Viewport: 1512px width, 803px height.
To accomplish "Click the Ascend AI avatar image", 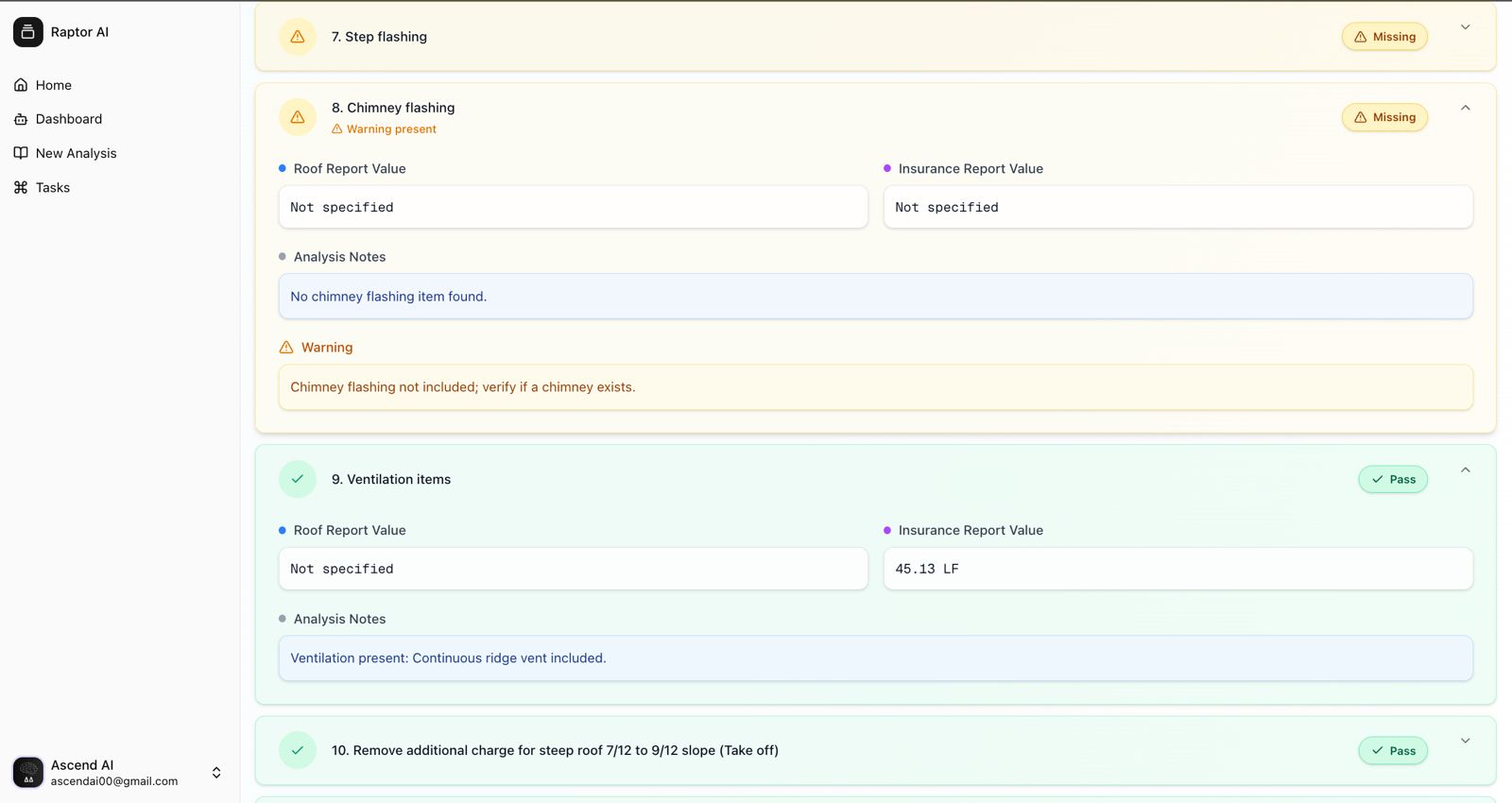I will pos(28,772).
